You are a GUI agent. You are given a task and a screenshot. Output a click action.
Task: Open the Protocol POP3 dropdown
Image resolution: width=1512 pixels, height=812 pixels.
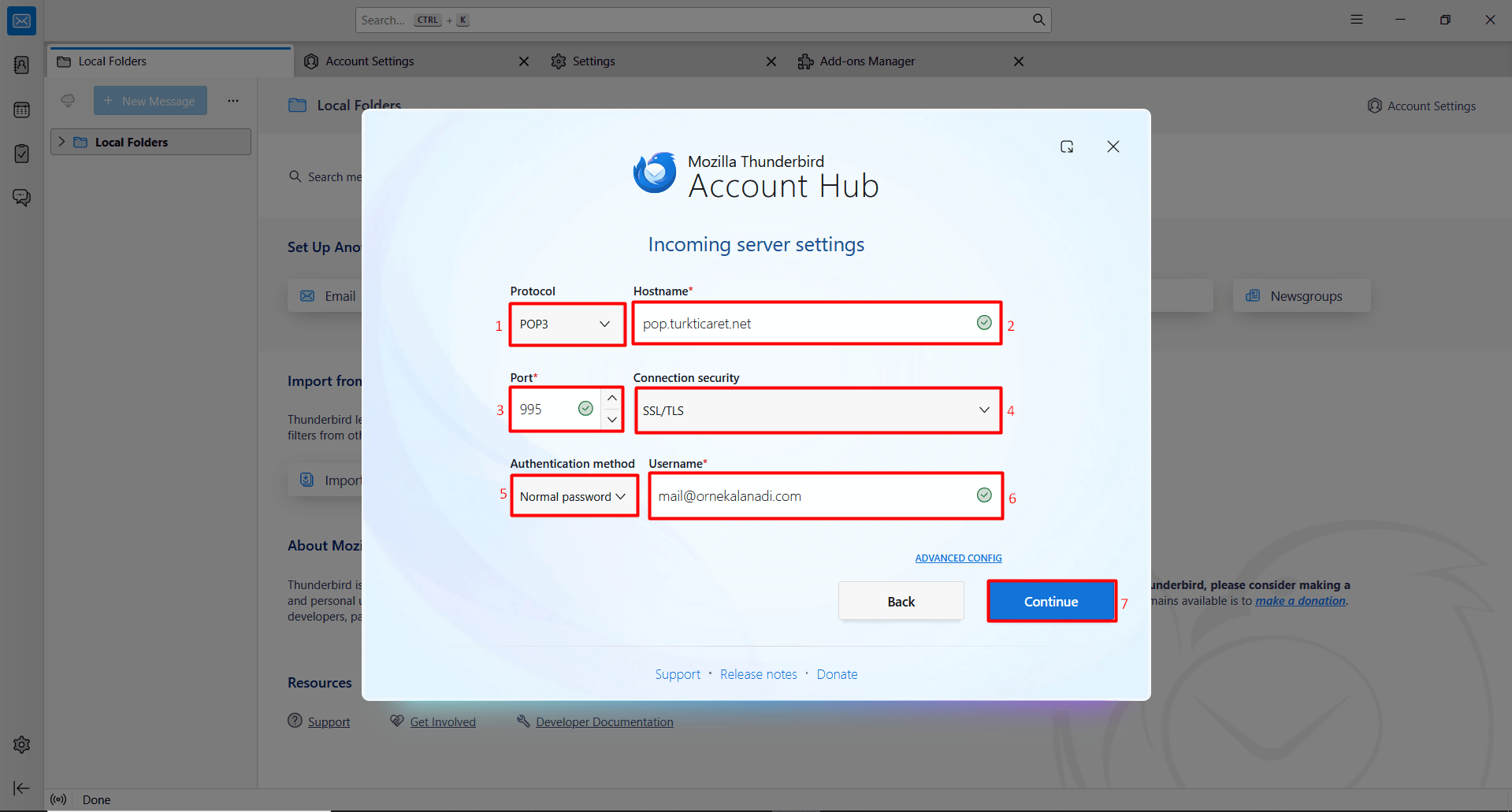566,324
